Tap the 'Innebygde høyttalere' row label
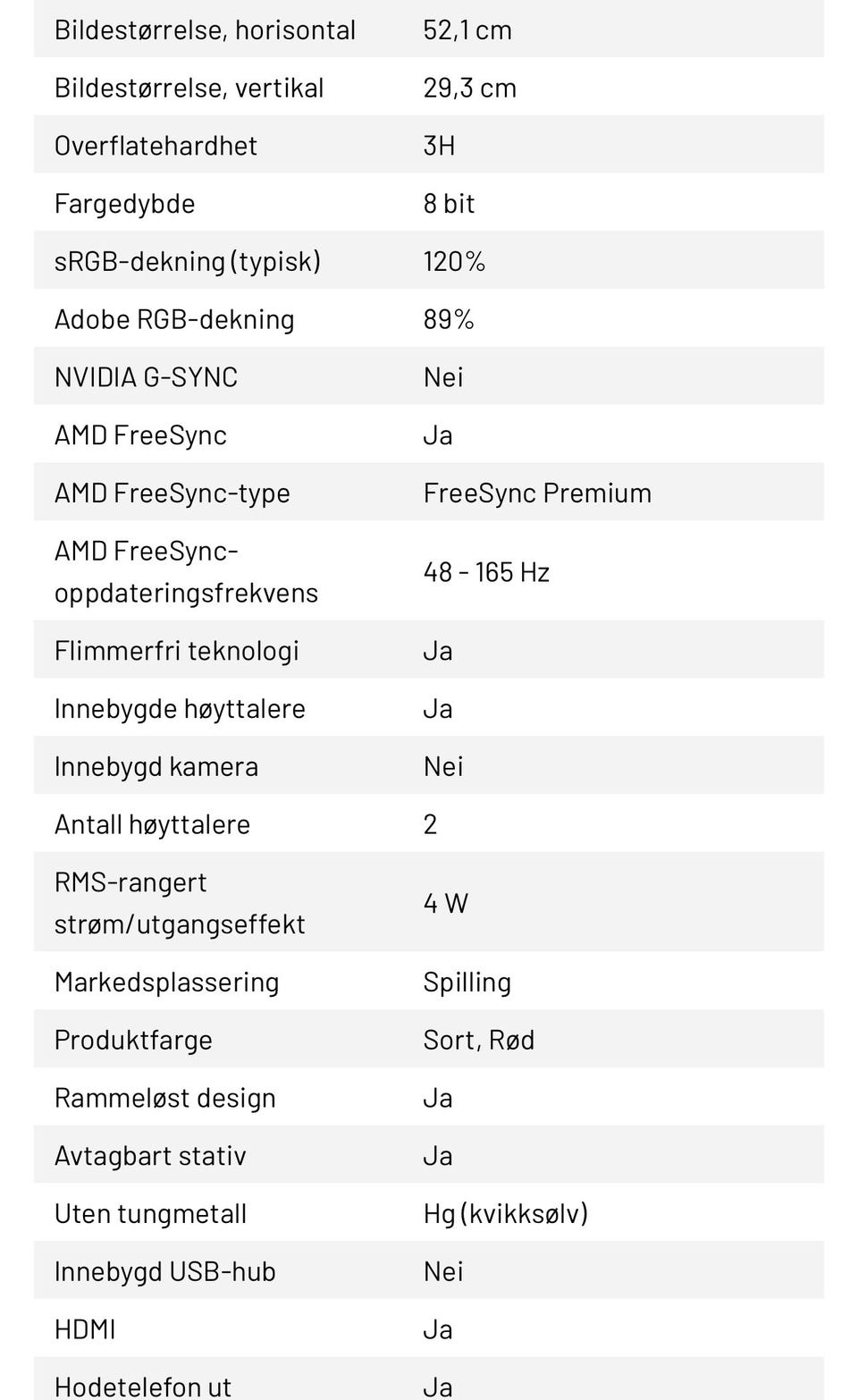The width and height of the screenshot is (858, 1400). [x=180, y=709]
